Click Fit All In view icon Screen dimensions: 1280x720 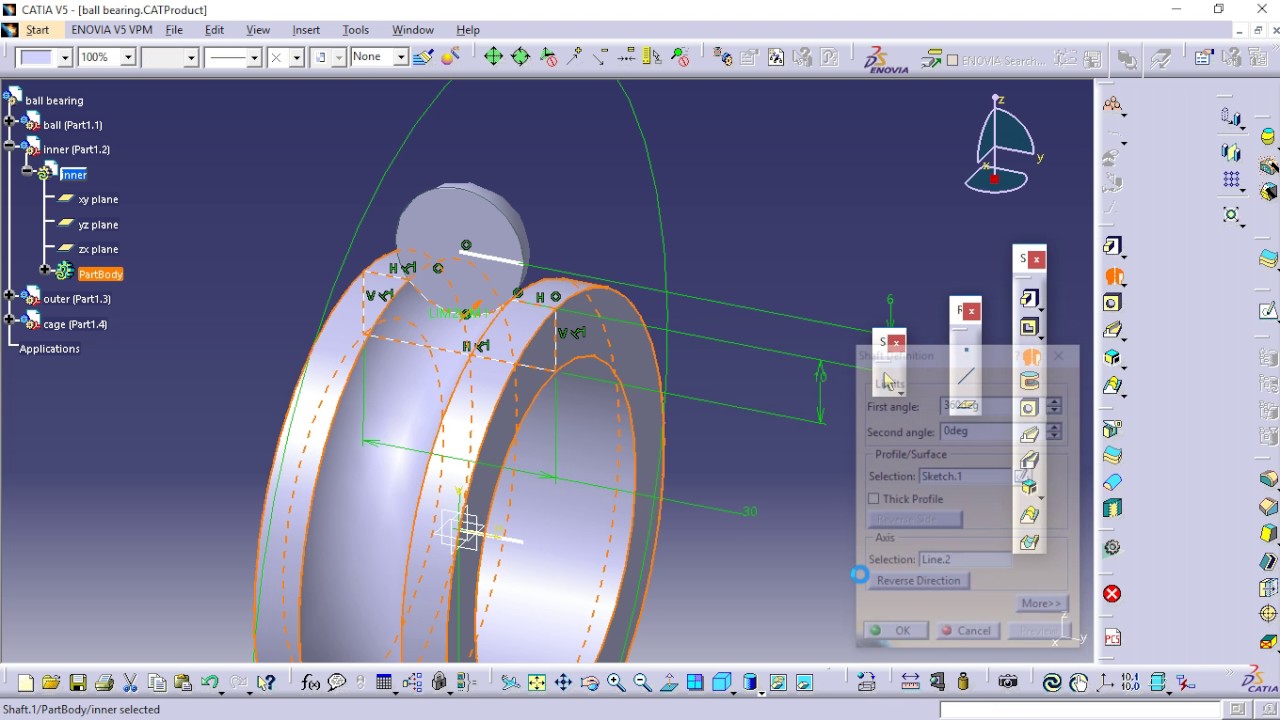point(537,683)
